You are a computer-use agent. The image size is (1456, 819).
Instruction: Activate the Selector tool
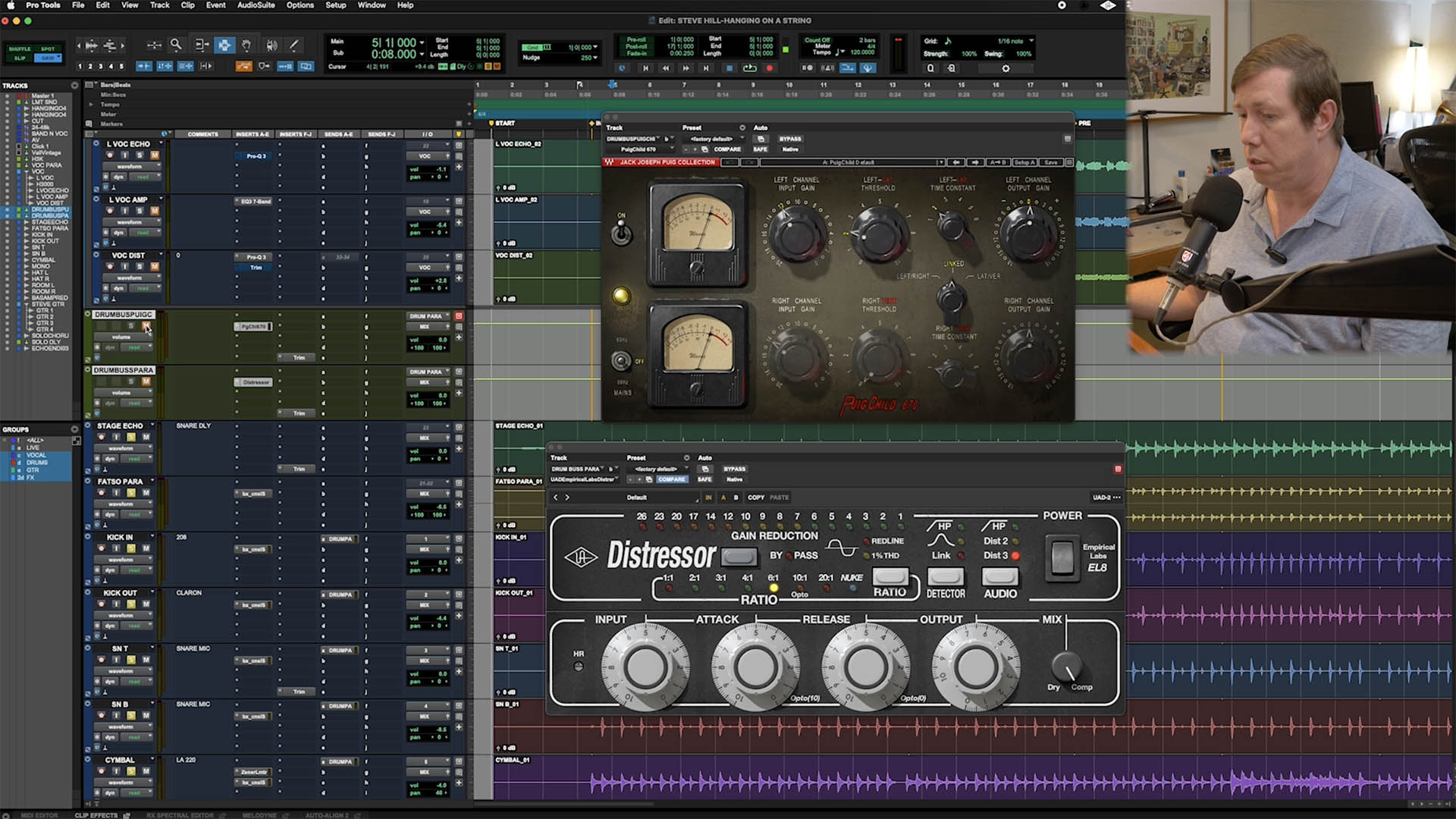click(224, 45)
